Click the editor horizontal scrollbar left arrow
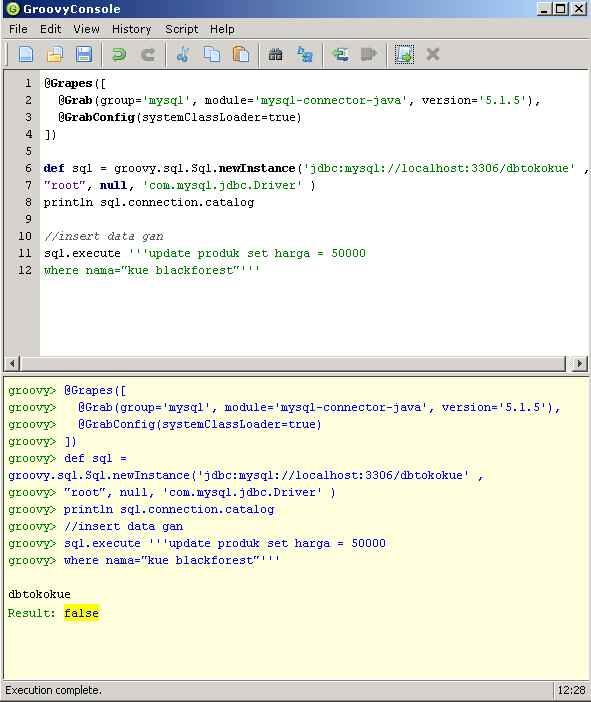Screen dimensions: 591x702 [x=12, y=363]
